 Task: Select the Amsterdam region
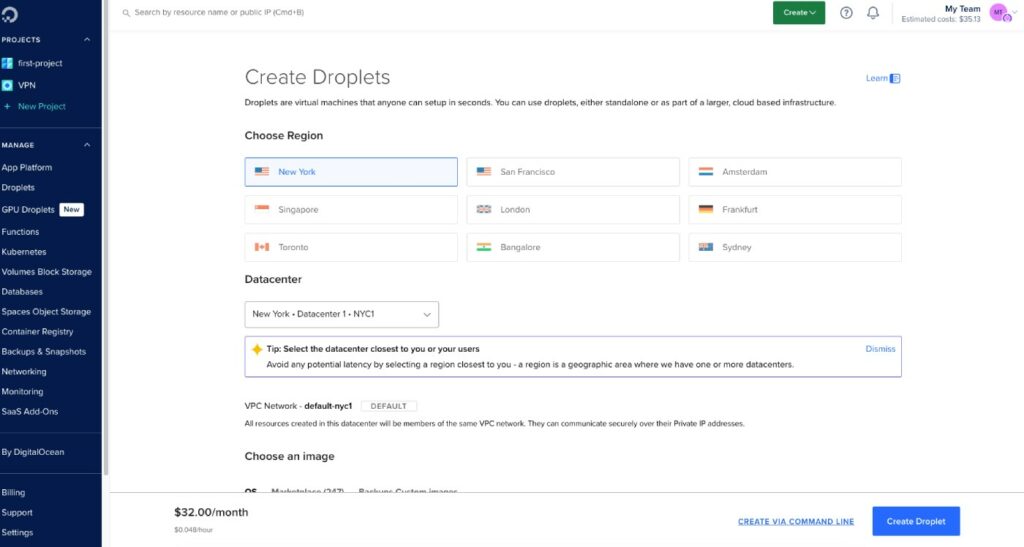[795, 172]
